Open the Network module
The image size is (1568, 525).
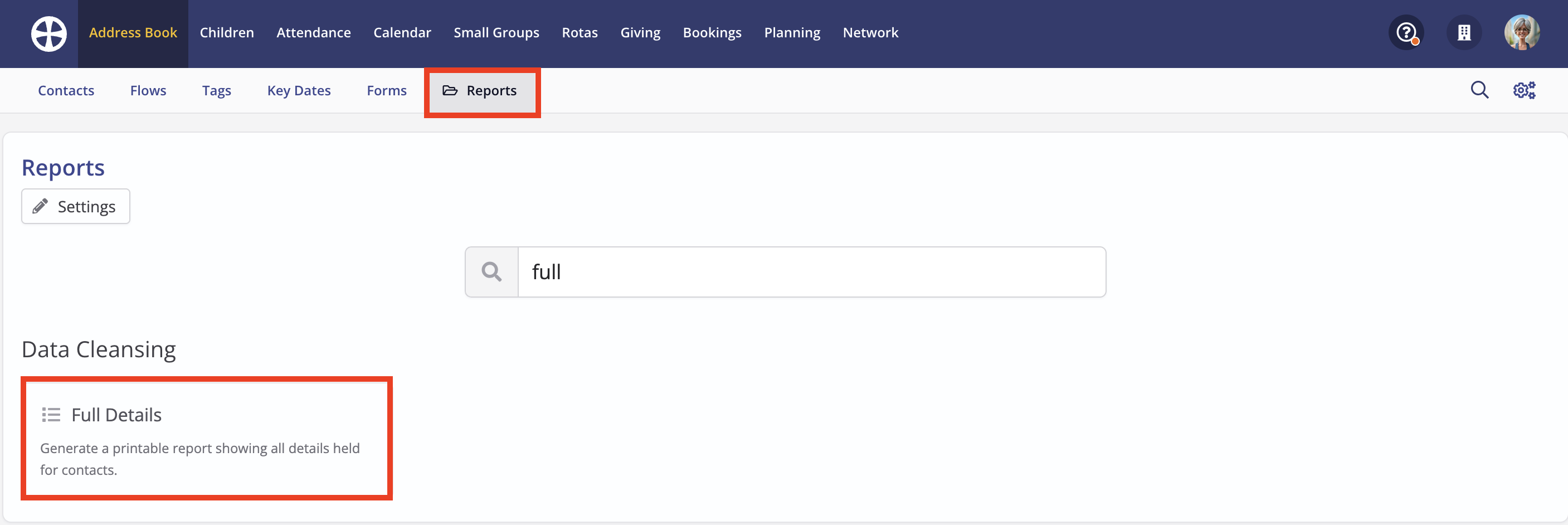coord(870,33)
